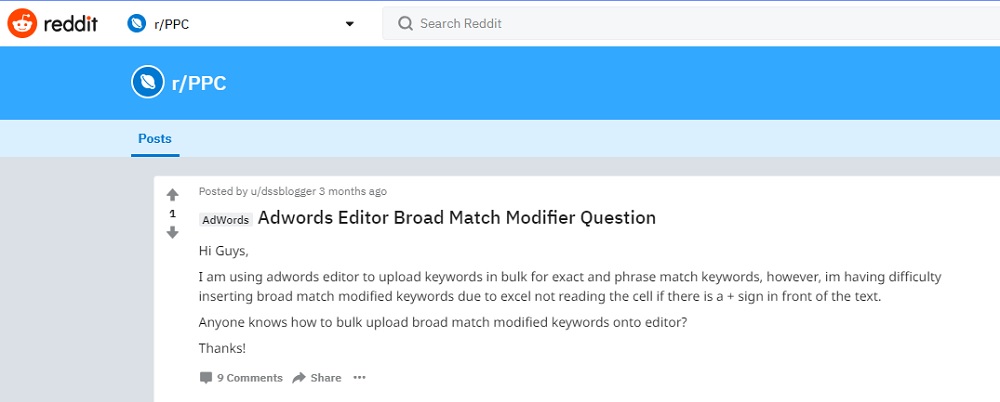Click the Share button label
Screen dimensions: 1000x402
click(326, 378)
